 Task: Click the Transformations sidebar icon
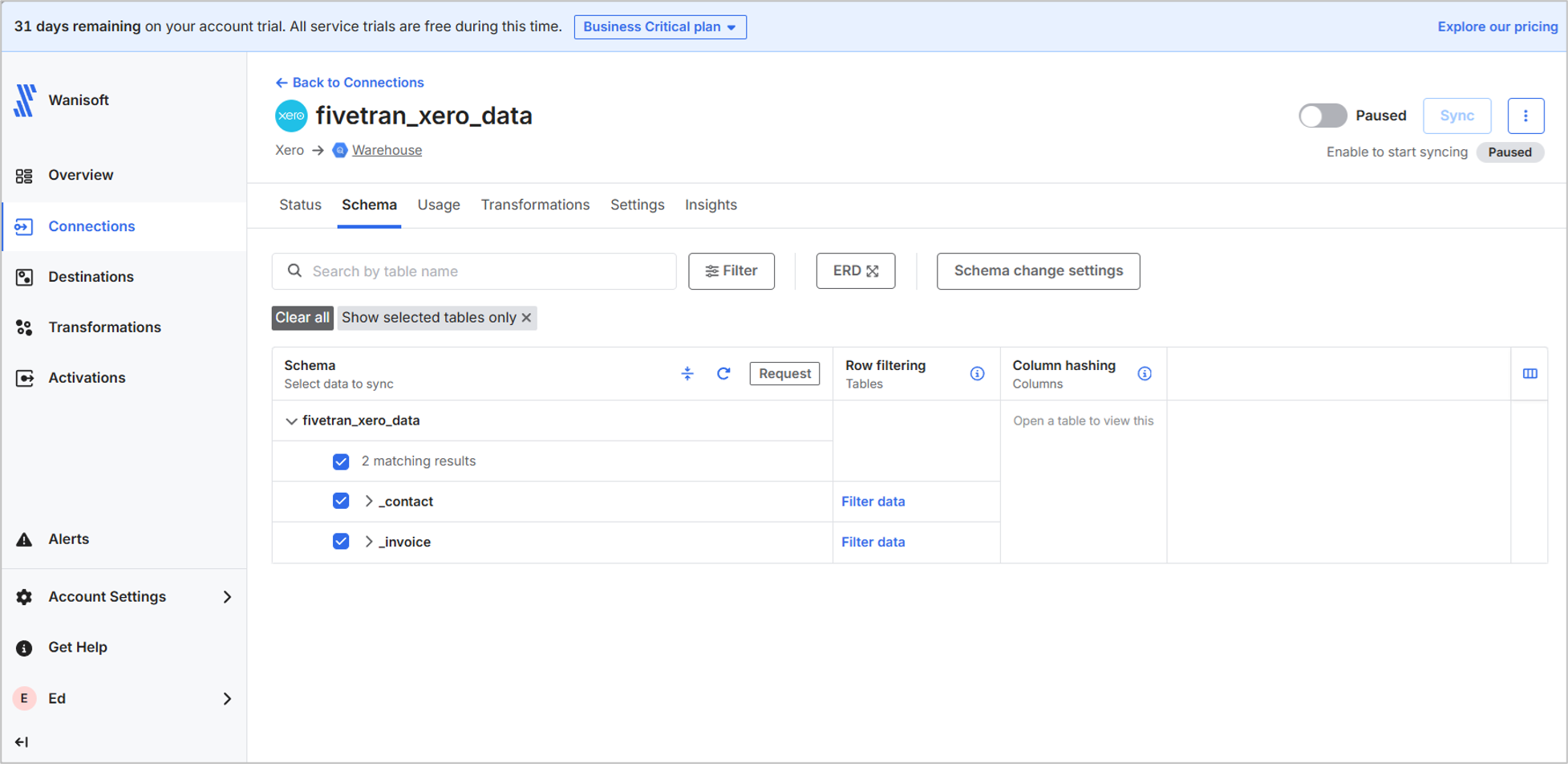pos(24,327)
